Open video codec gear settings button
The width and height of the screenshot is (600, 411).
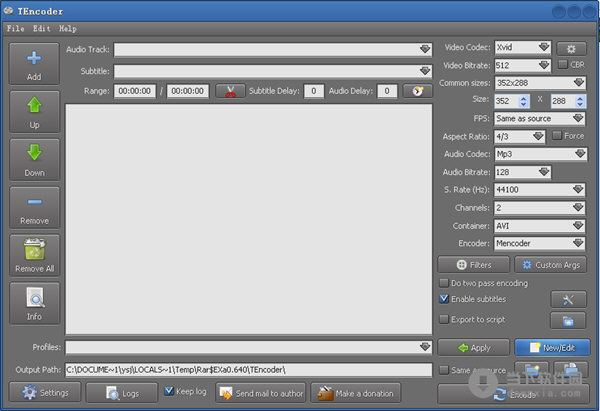click(571, 49)
